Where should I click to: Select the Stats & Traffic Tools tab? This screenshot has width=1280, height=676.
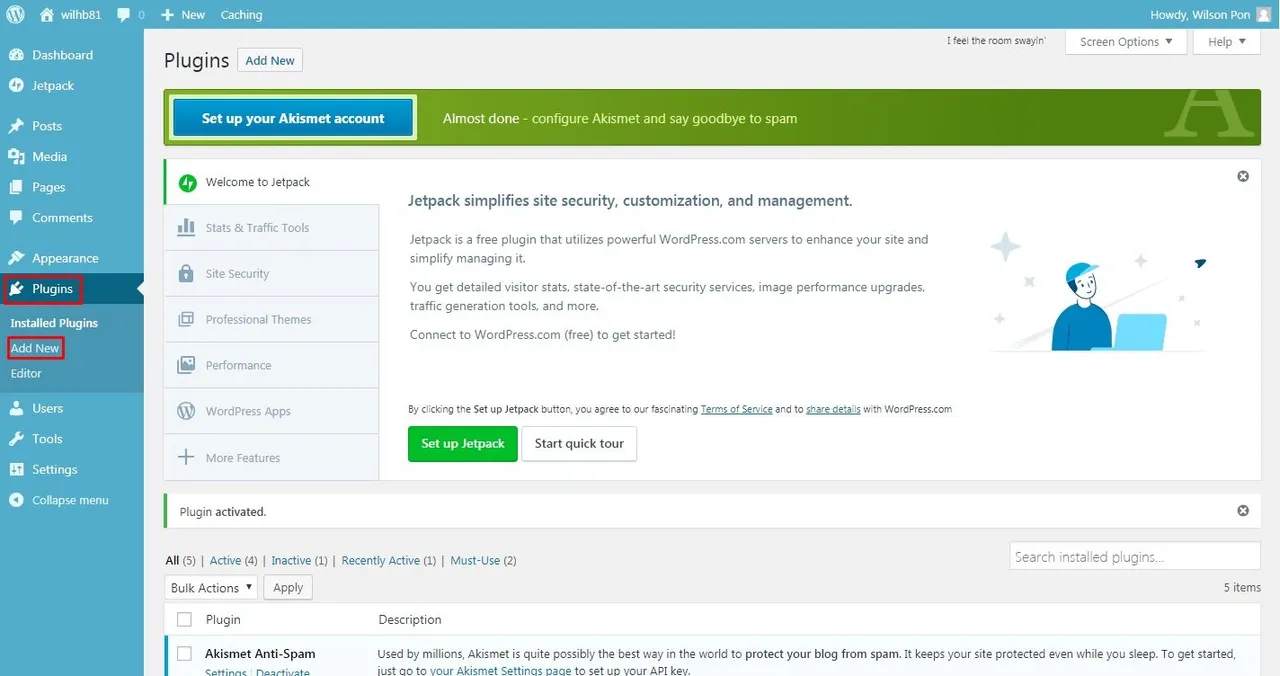pos(272,228)
